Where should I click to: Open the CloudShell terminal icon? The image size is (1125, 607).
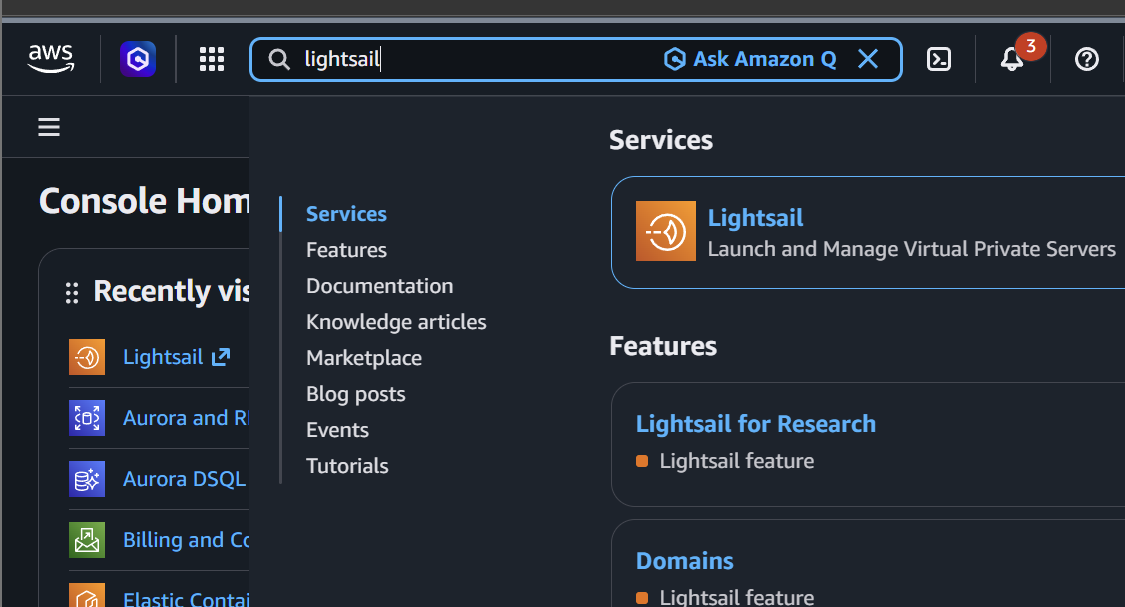[938, 59]
